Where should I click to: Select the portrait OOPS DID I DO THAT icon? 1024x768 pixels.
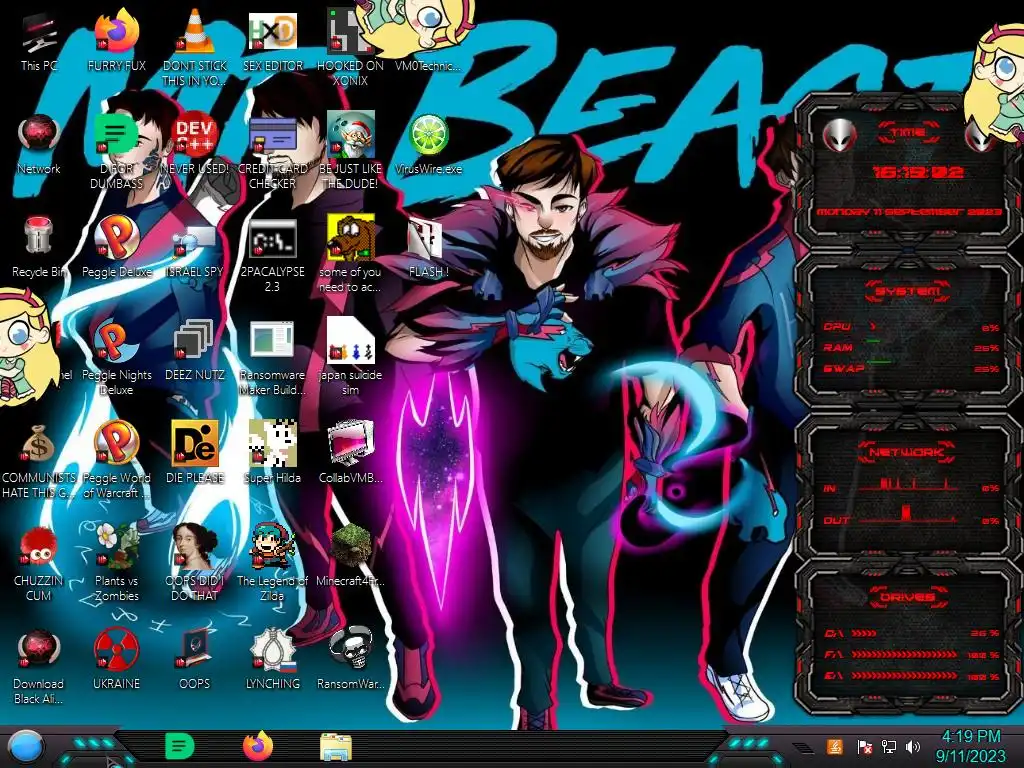(195, 563)
